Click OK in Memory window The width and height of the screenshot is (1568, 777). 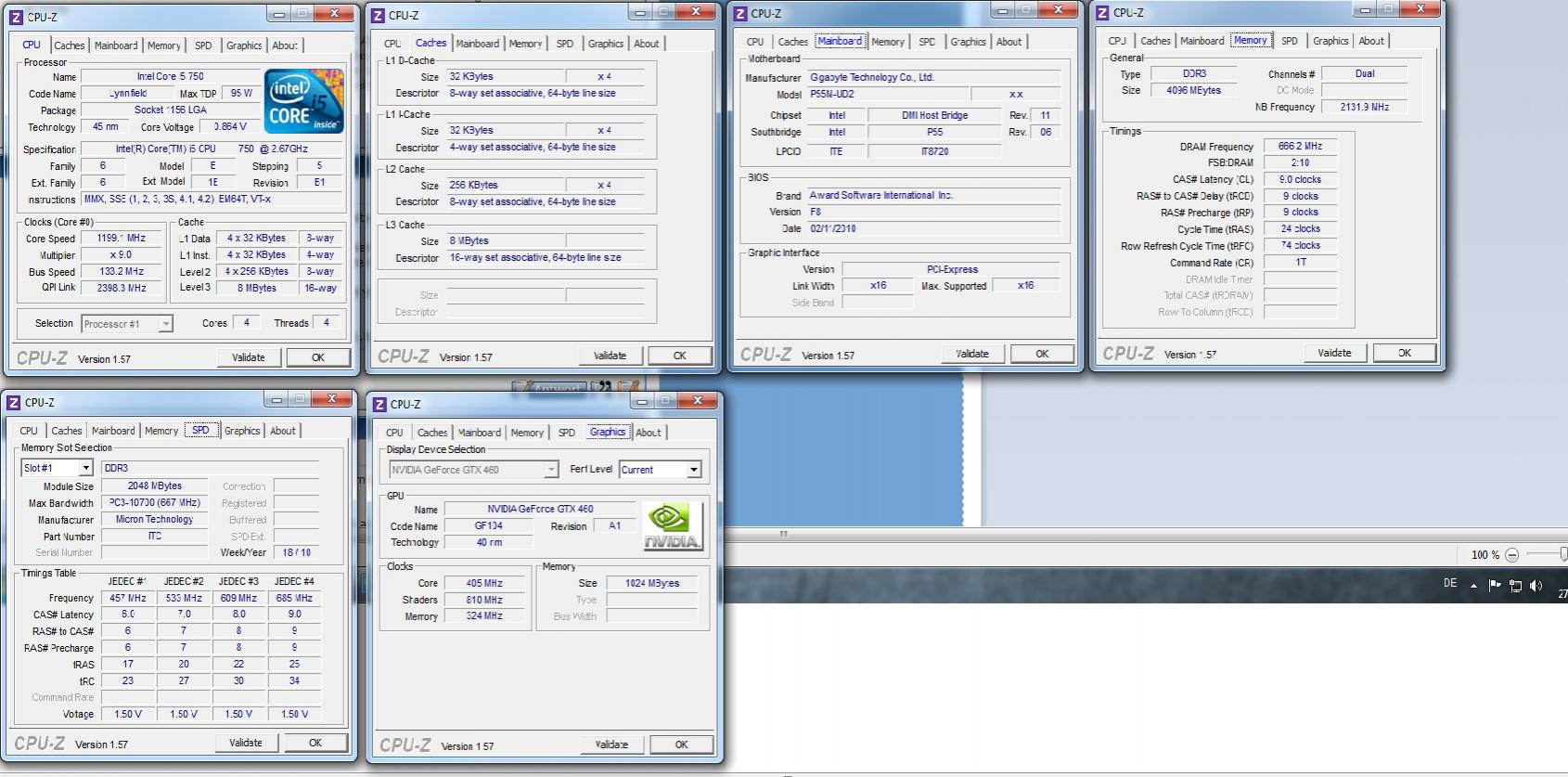[1405, 353]
